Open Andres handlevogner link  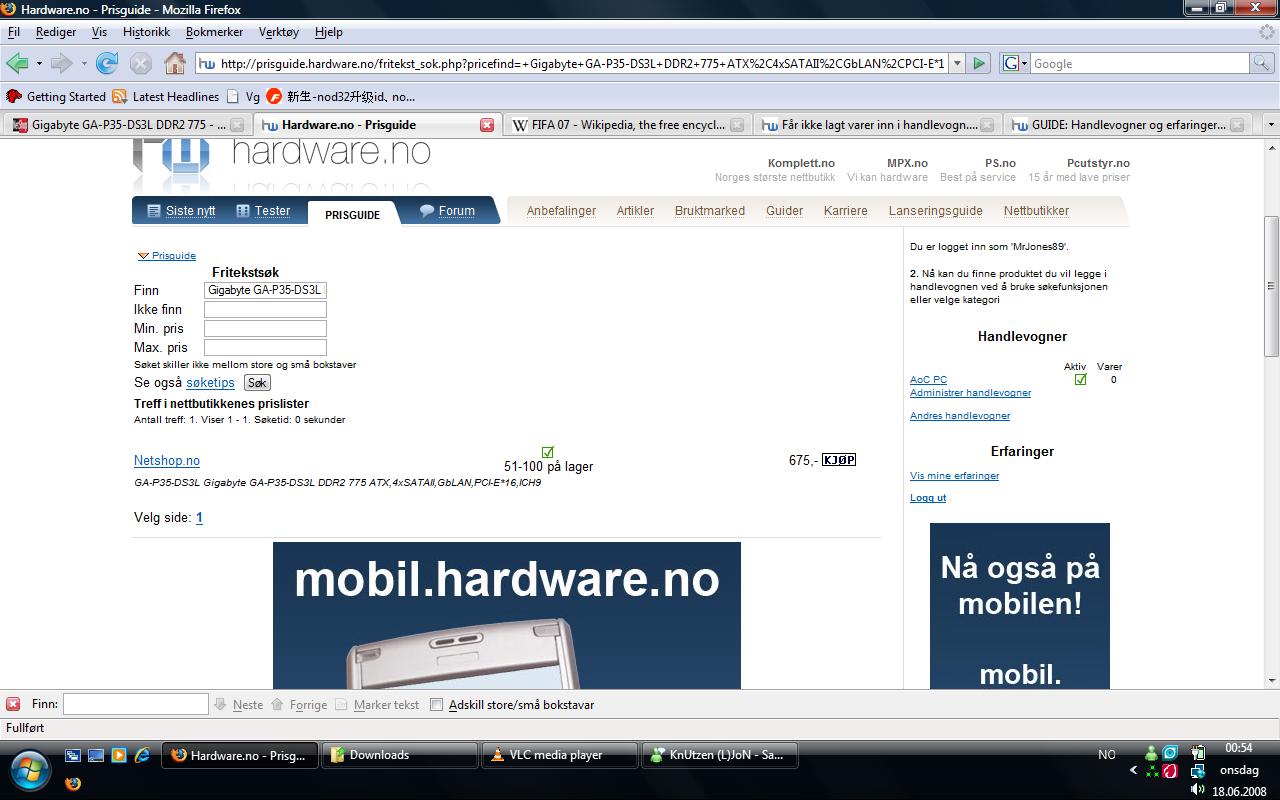pyautogui.click(x=960, y=416)
